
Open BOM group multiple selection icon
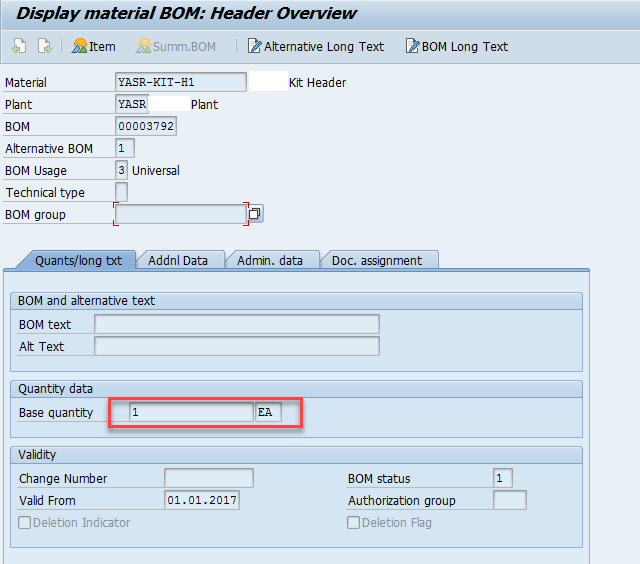(255, 213)
